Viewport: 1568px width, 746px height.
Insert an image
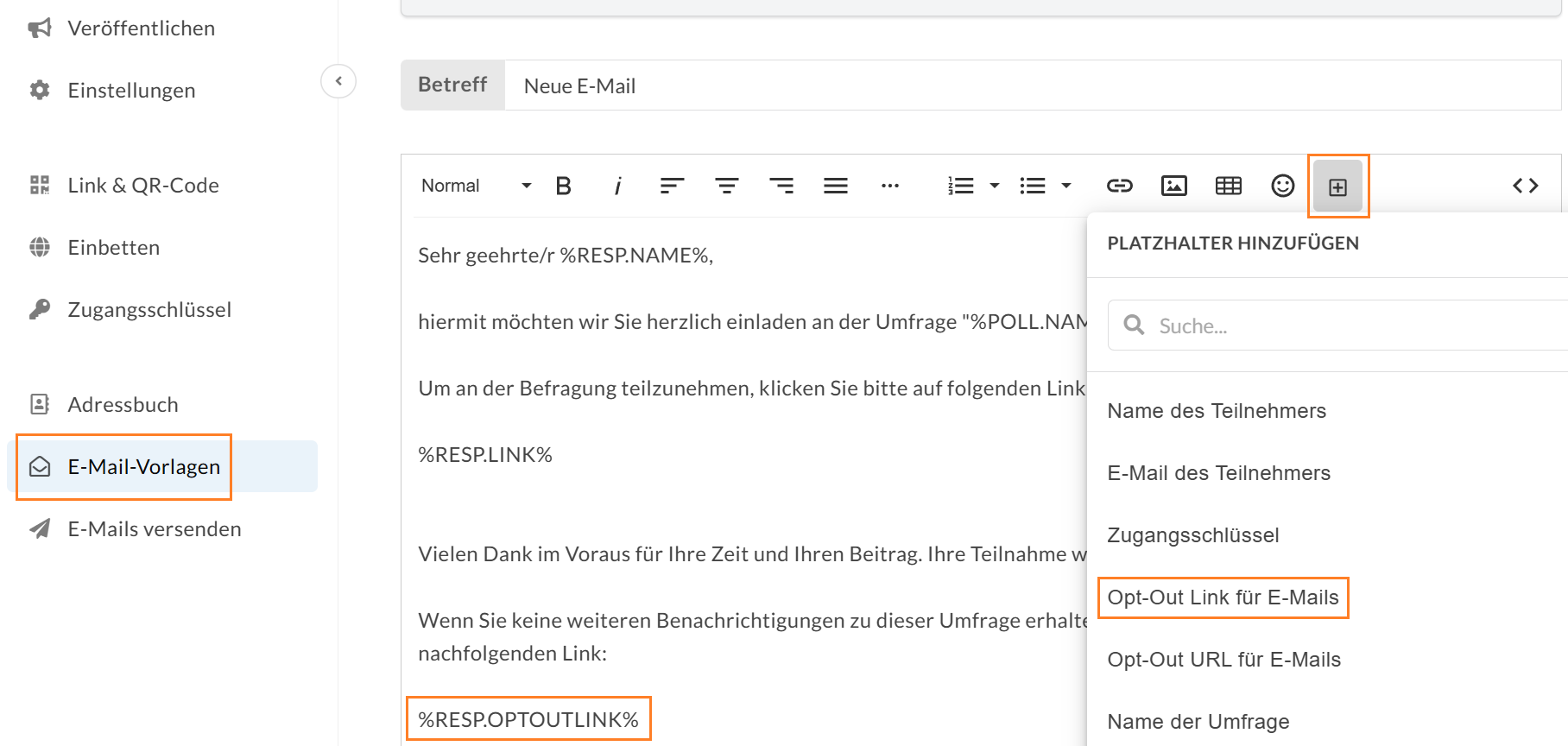tap(1174, 186)
